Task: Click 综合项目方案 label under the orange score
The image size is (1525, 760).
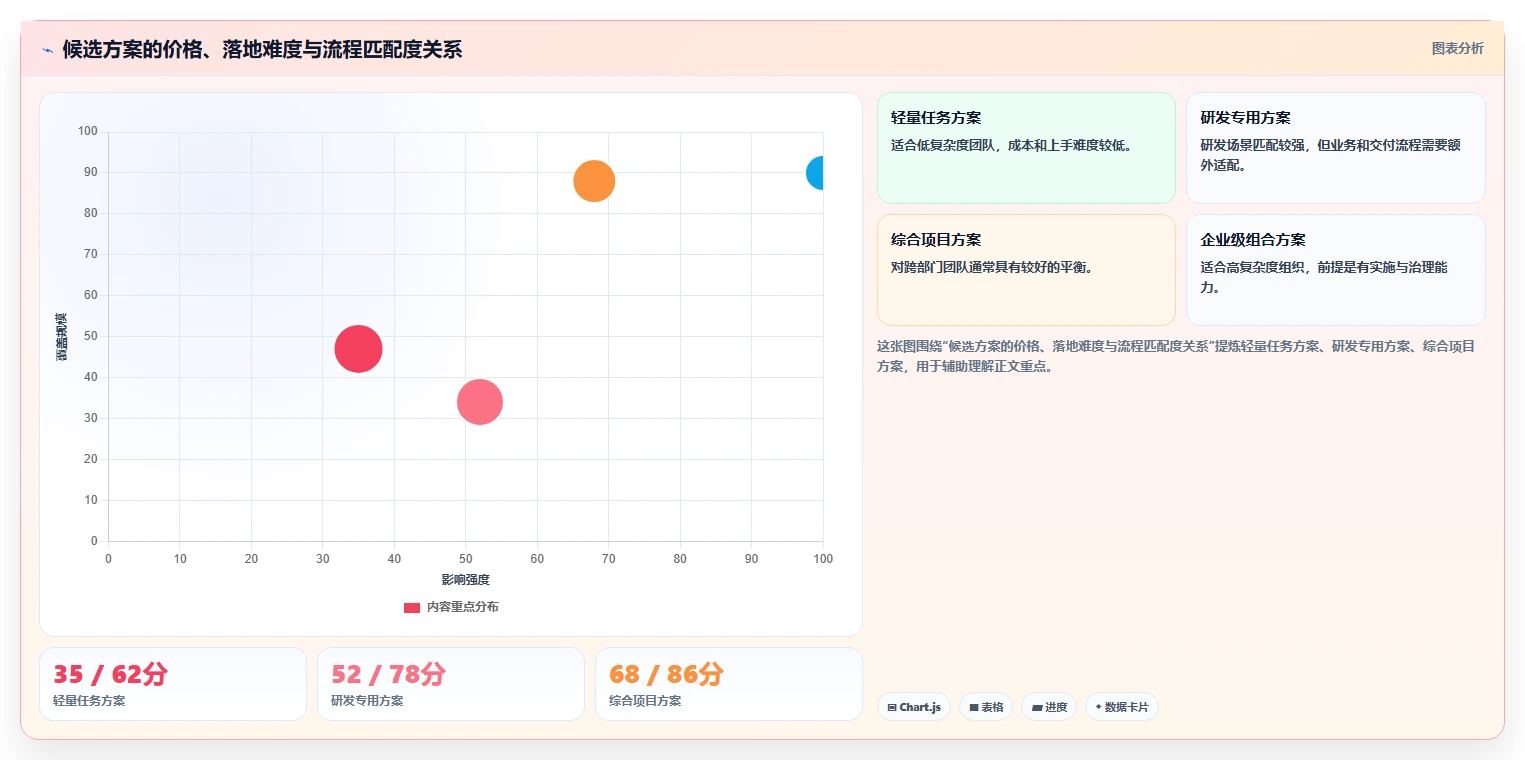Action: click(x=645, y=701)
